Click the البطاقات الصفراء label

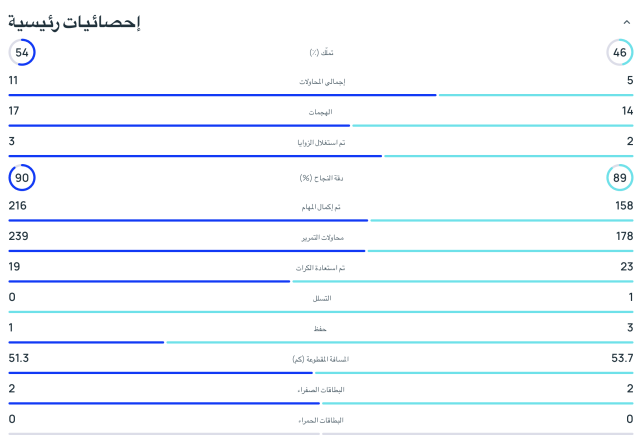pos(321,390)
